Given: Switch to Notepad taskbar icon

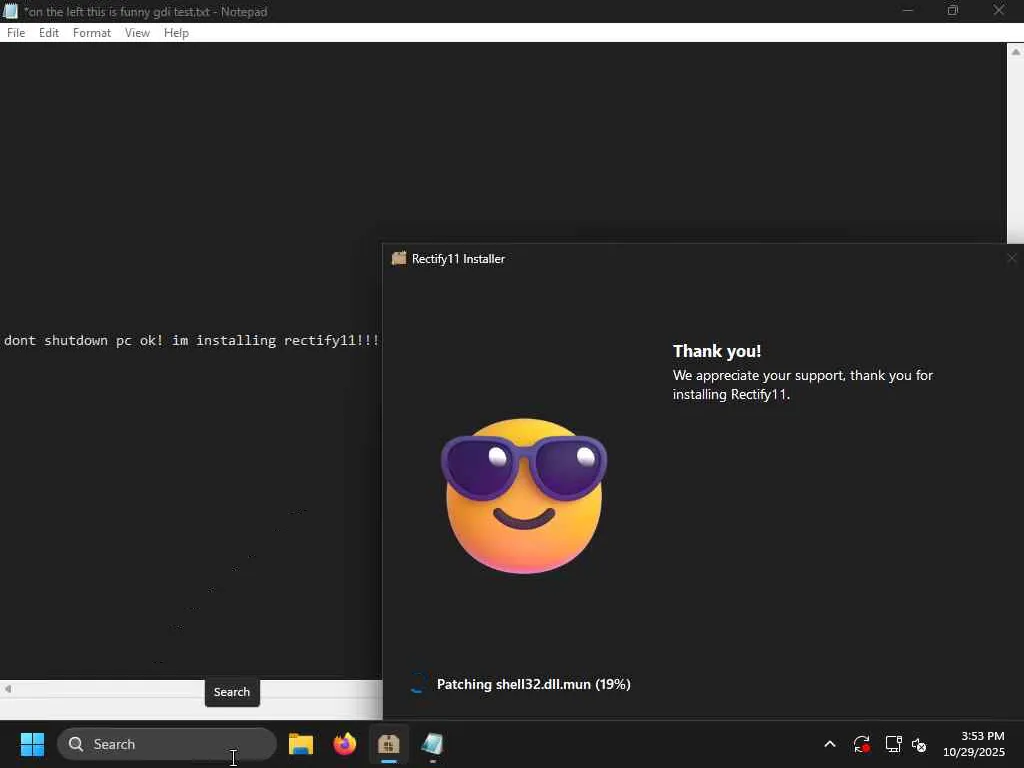Looking at the screenshot, I should [432, 744].
